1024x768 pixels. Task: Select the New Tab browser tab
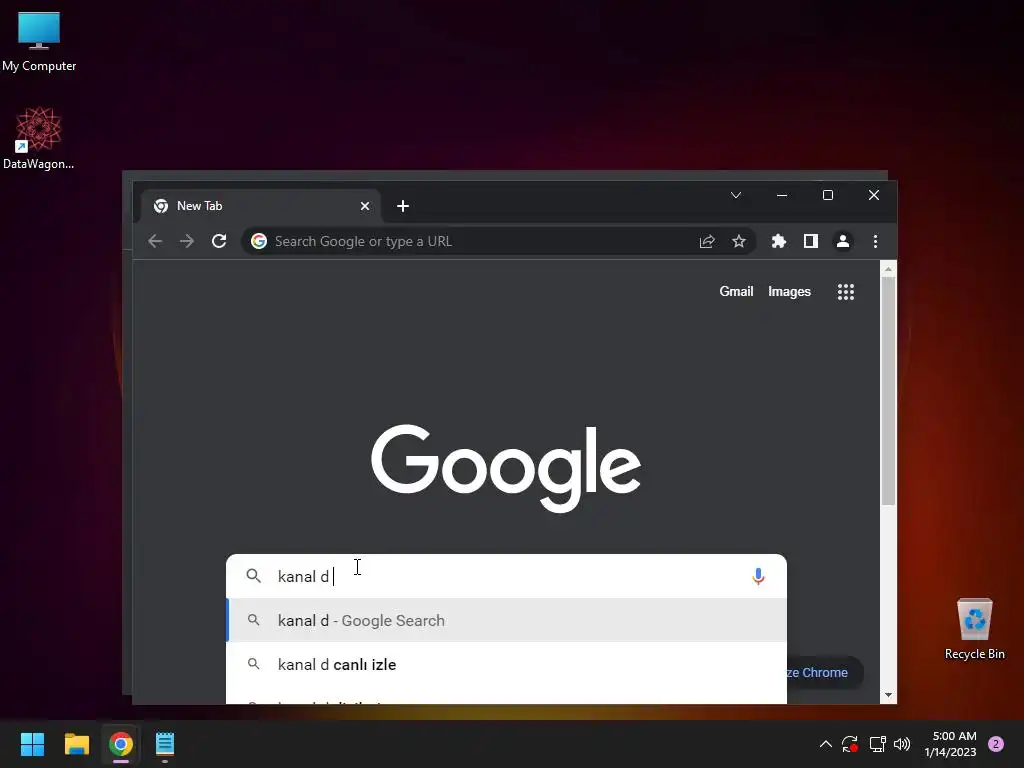click(x=261, y=206)
